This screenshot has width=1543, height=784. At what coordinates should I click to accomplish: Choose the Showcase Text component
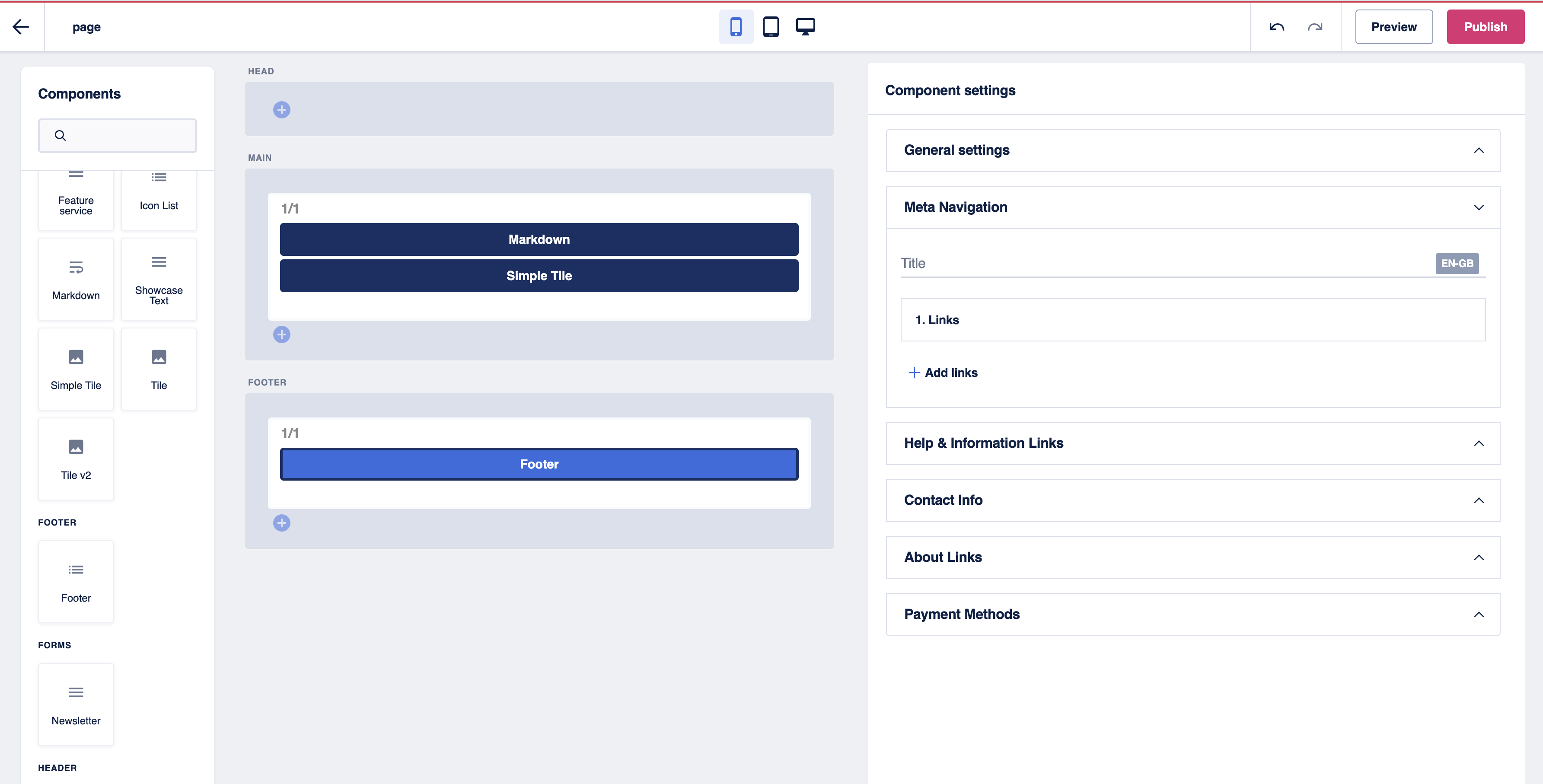click(x=158, y=278)
